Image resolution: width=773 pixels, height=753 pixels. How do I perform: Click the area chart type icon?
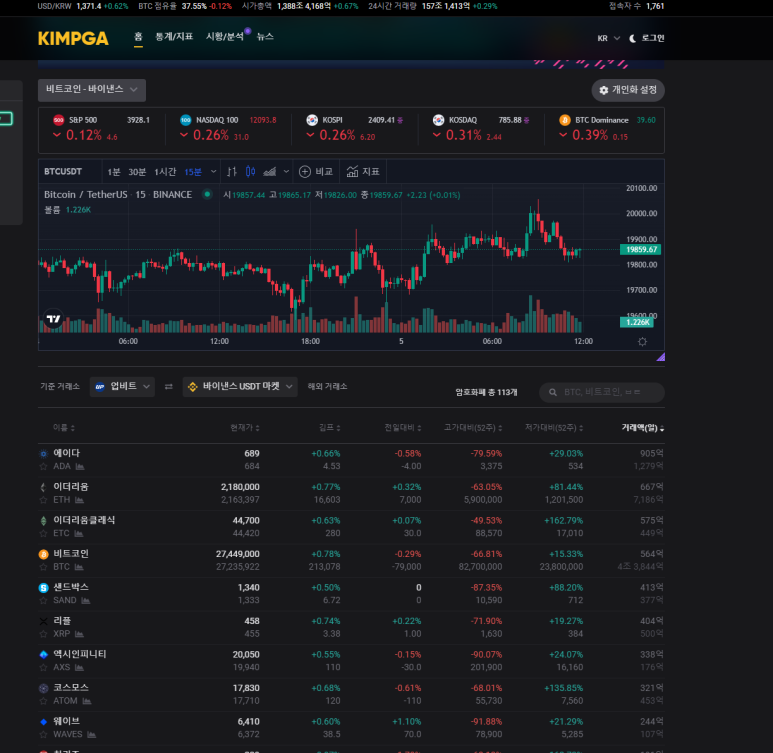[269, 171]
